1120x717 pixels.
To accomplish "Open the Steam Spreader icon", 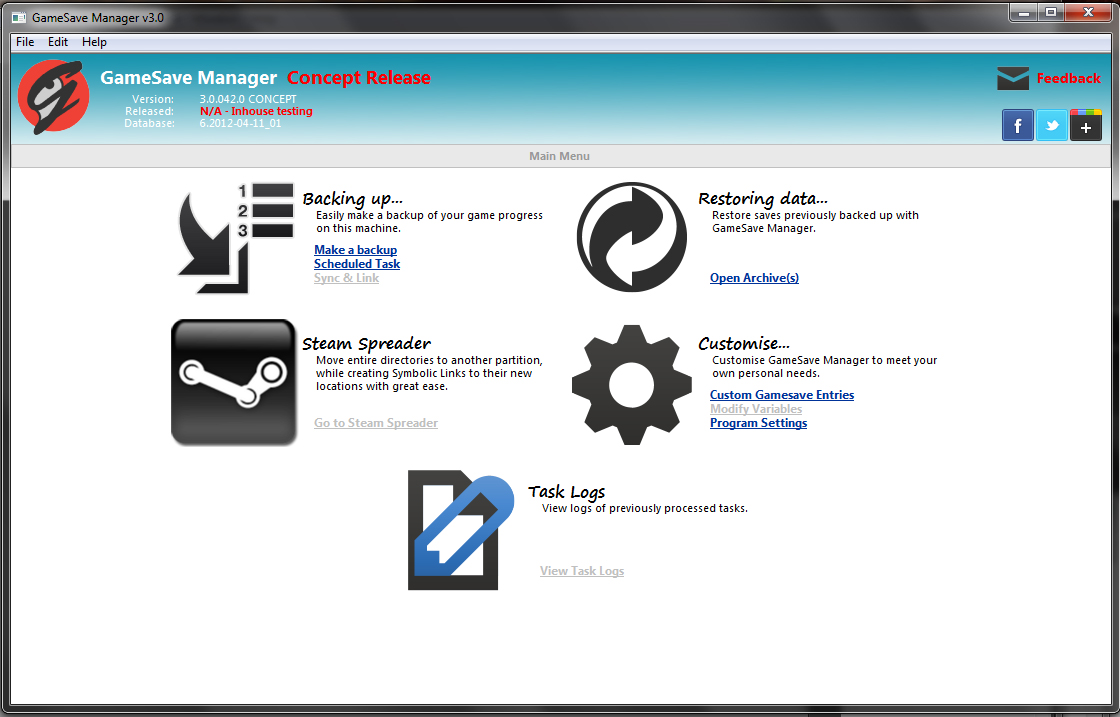I will [x=233, y=383].
